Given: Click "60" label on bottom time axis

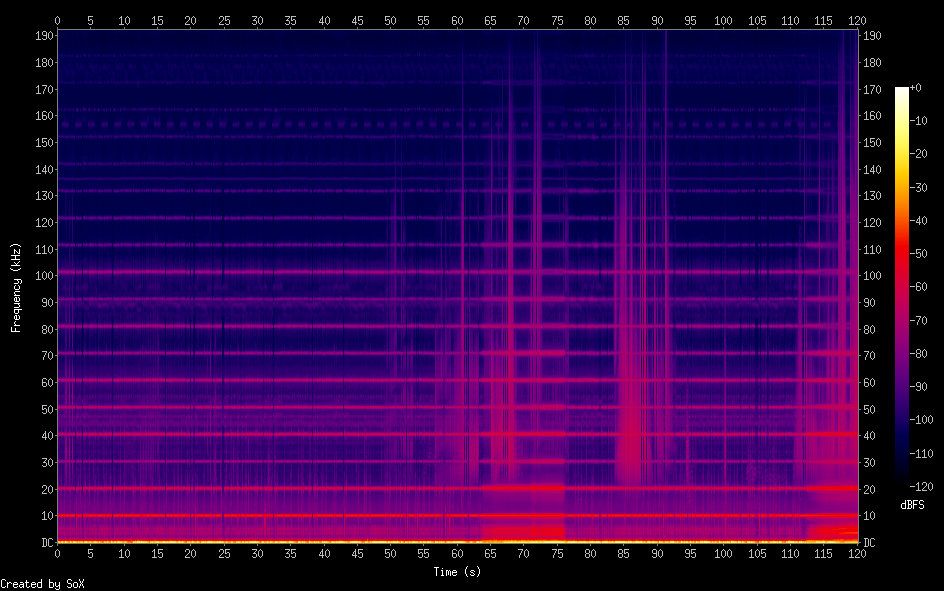Looking at the screenshot, I should point(457,553).
